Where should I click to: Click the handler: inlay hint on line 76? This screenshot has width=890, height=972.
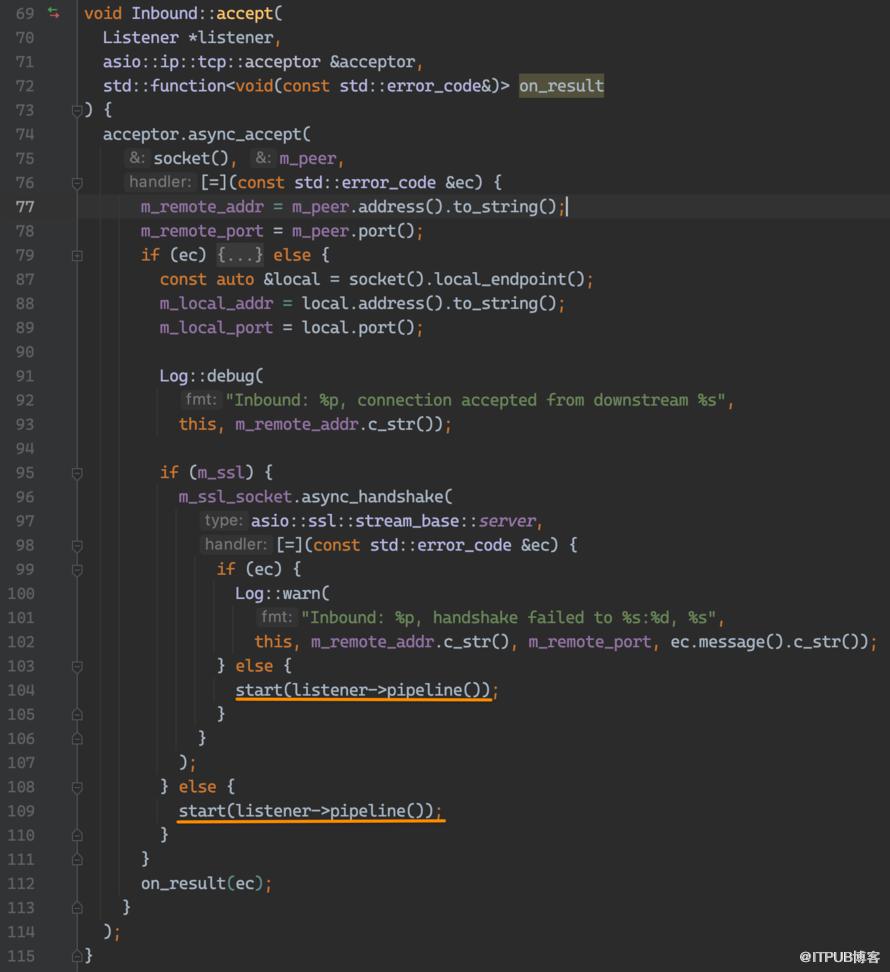click(160, 182)
